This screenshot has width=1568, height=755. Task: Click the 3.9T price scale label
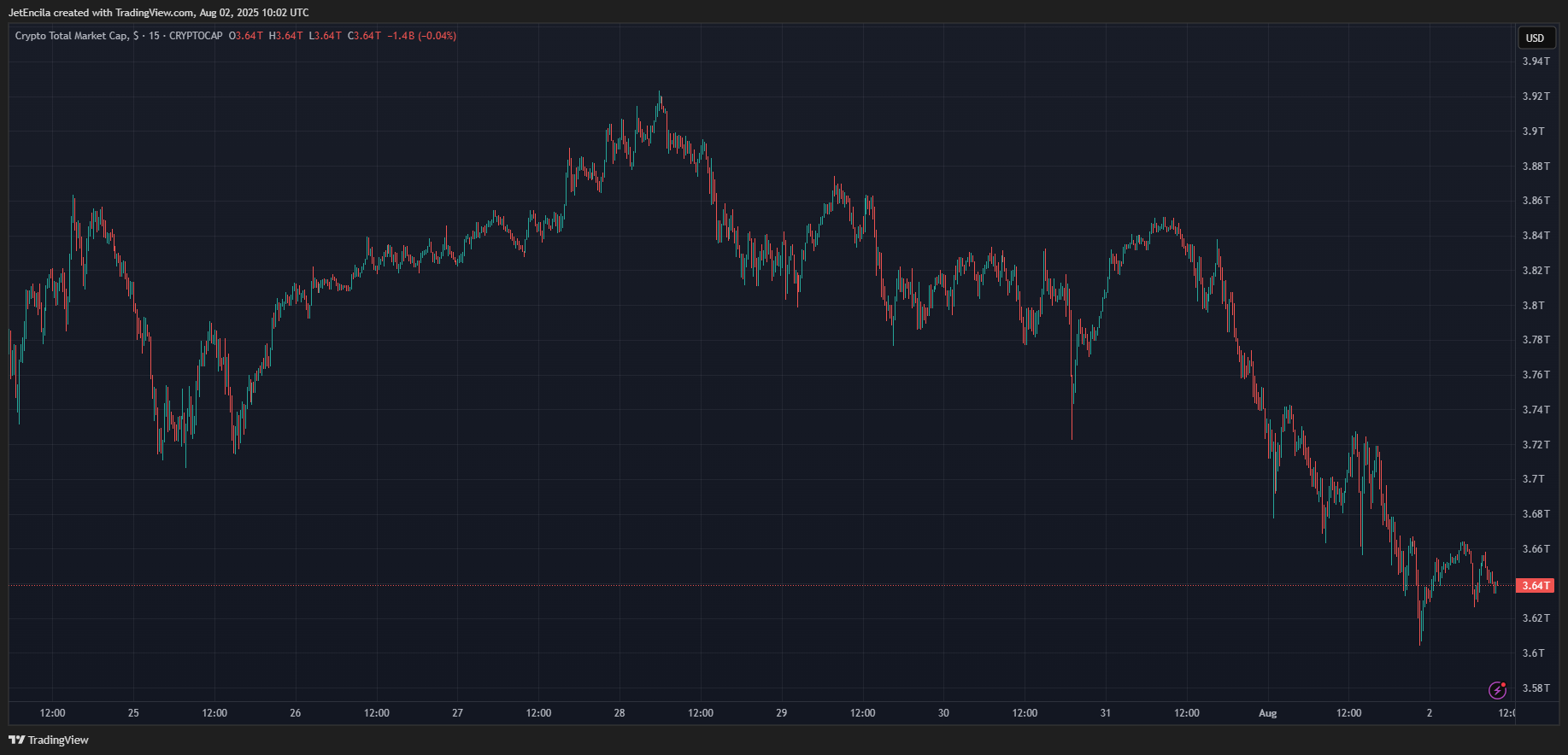click(x=1533, y=132)
